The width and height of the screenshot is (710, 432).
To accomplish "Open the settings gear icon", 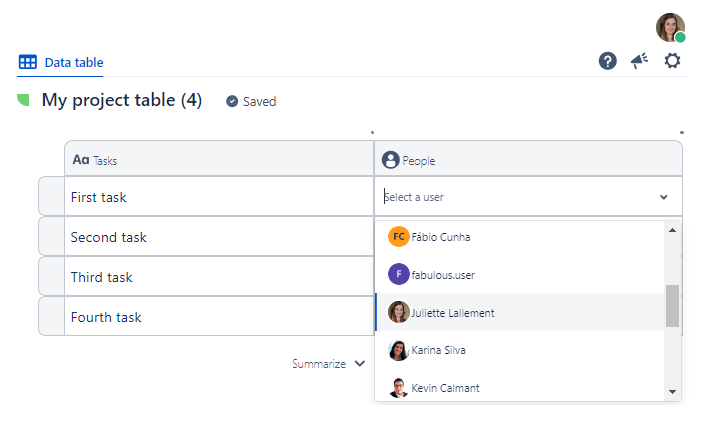I will (x=672, y=61).
